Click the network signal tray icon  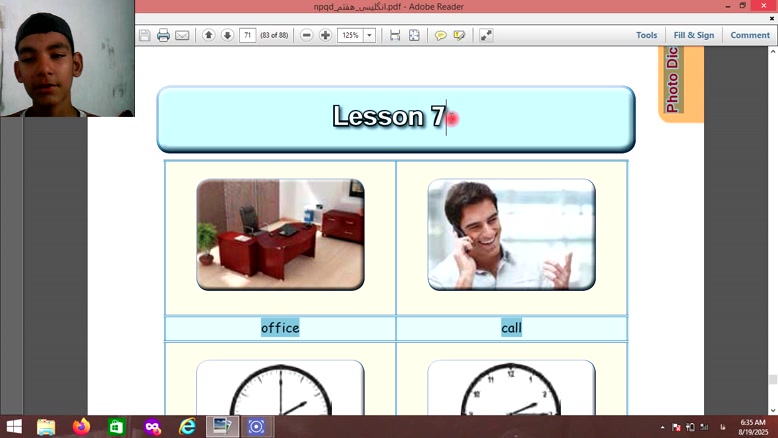click(x=704, y=427)
